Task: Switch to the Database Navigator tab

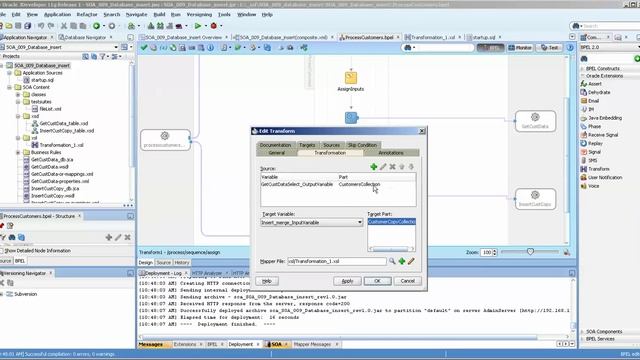Action: coord(85,37)
